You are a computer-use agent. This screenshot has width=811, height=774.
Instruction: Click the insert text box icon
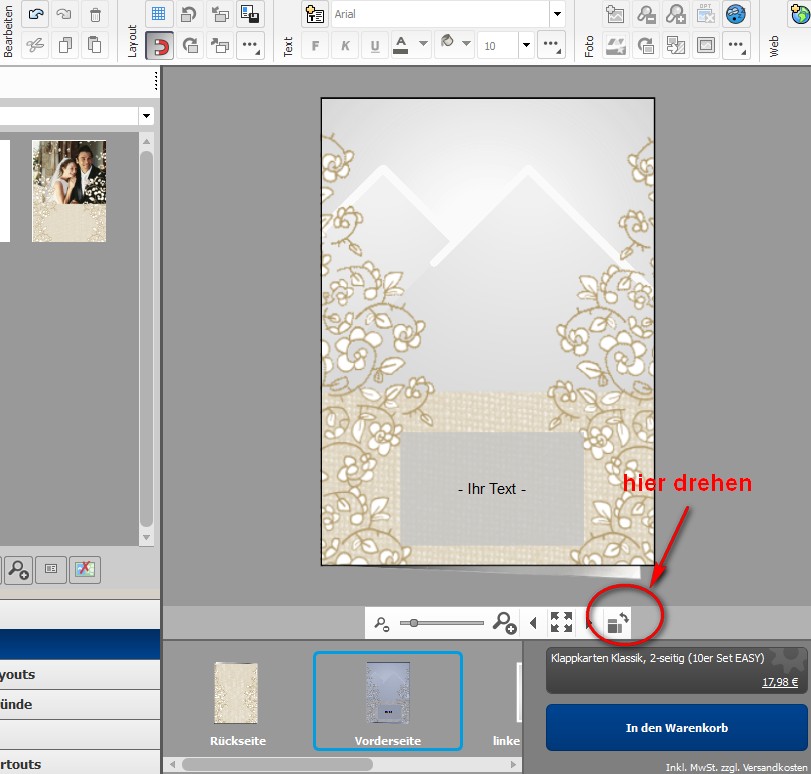click(x=316, y=14)
